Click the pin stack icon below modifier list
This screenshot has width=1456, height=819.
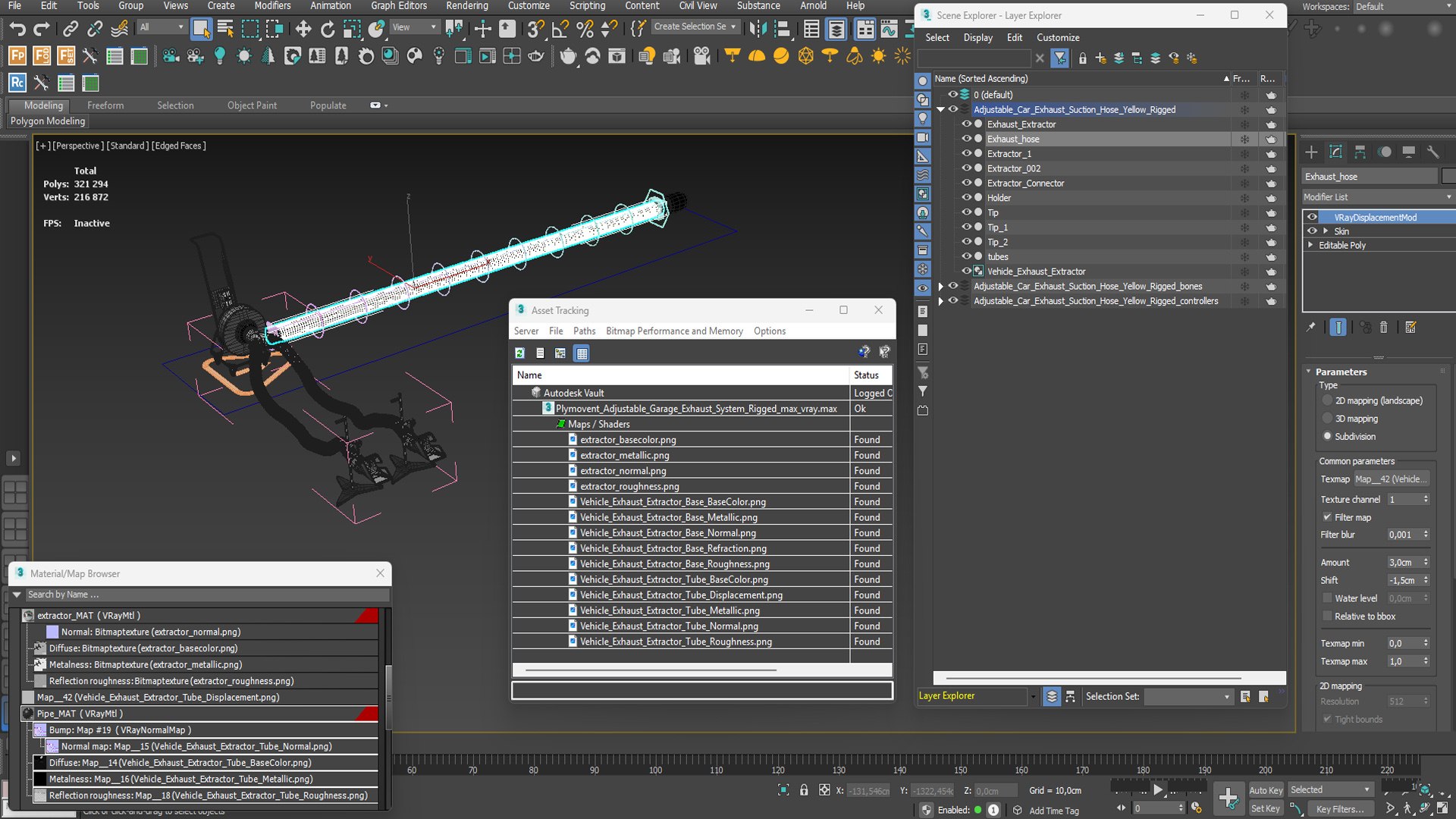point(1310,328)
